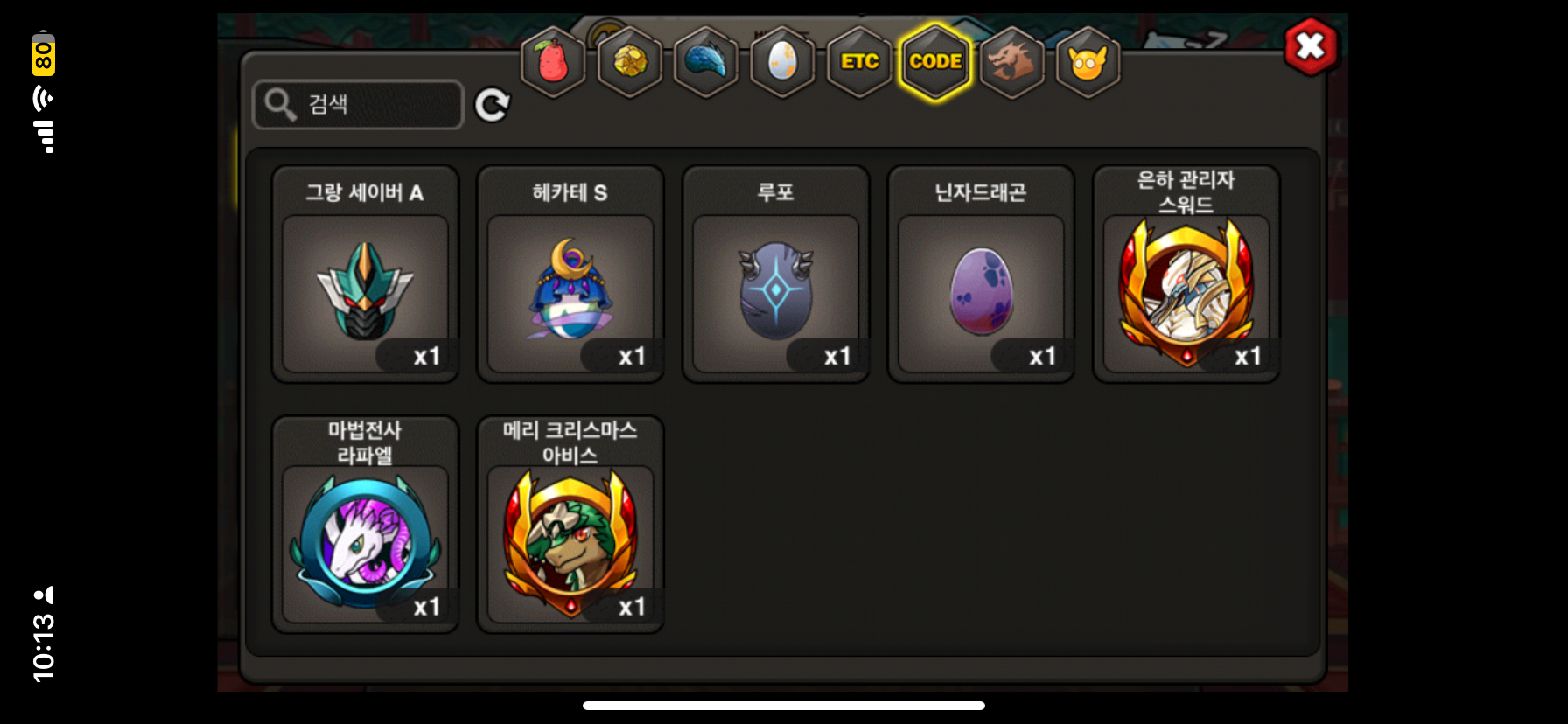This screenshot has width=1568, height=724.
Task: Open the red fruit food tab
Action: [x=553, y=62]
